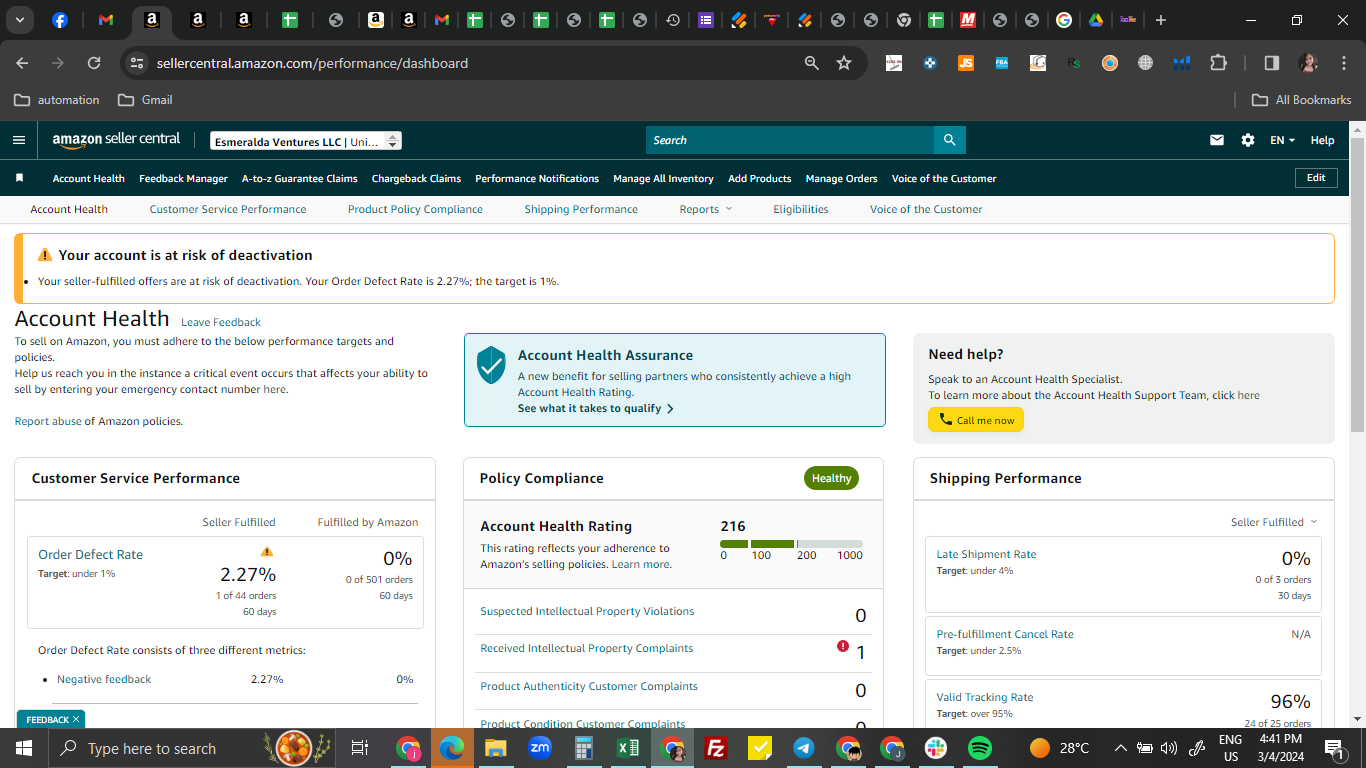Open the Chrome side panel icon
The image size is (1366, 768).
point(1272,63)
